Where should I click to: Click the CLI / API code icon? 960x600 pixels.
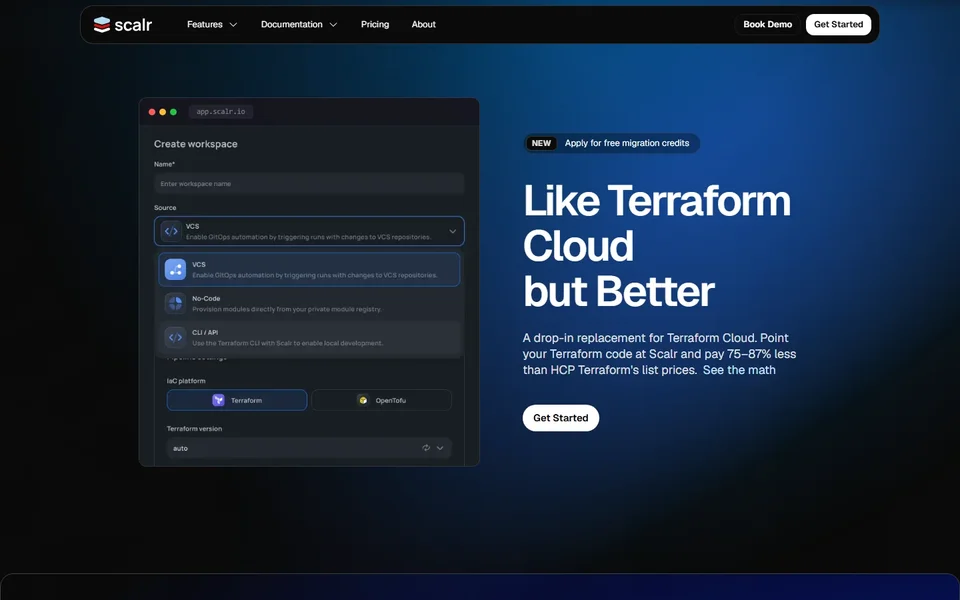pyautogui.click(x=175, y=337)
